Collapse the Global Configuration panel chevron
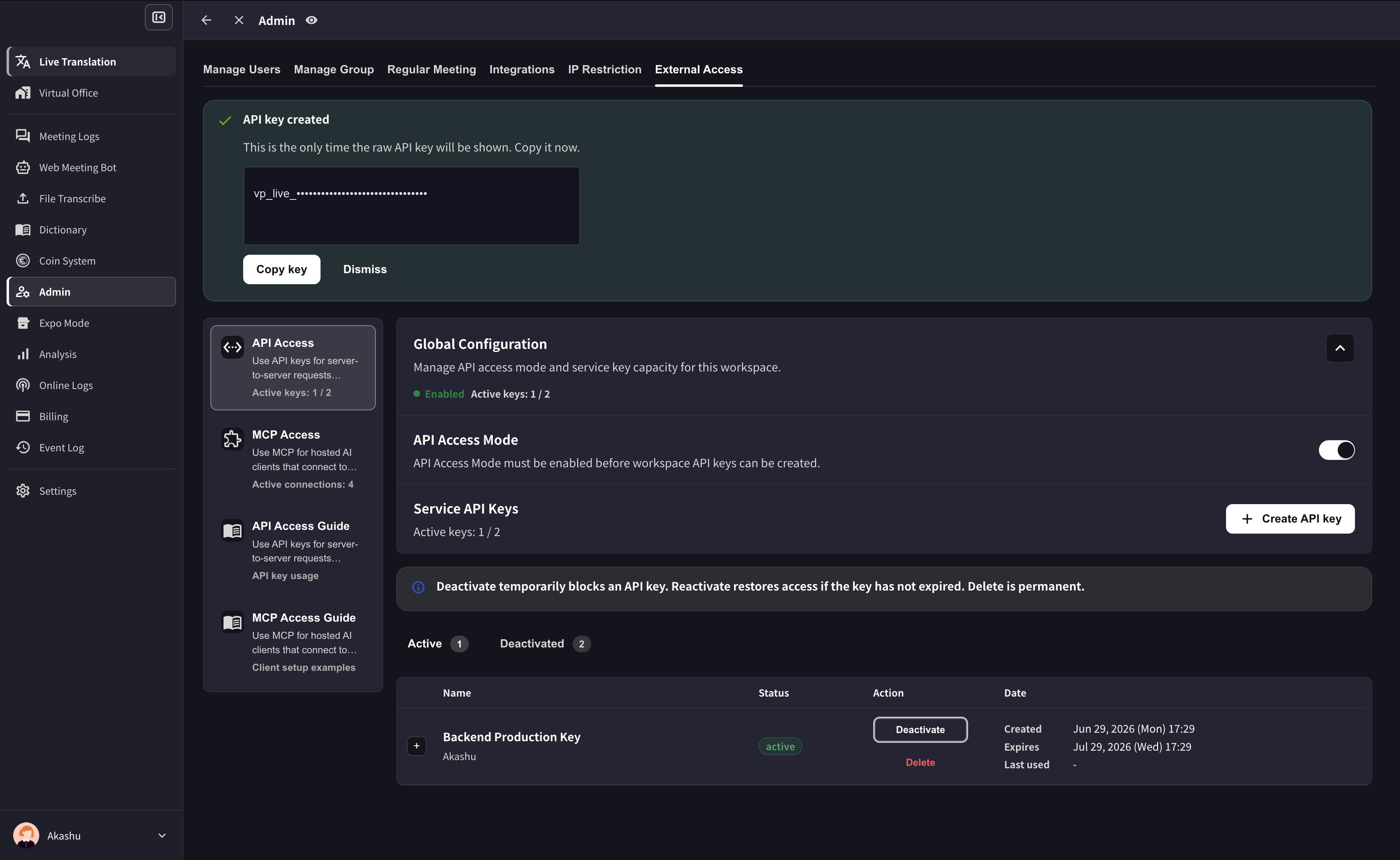This screenshot has width=1400, height=860. click(x=1340, y=348)
